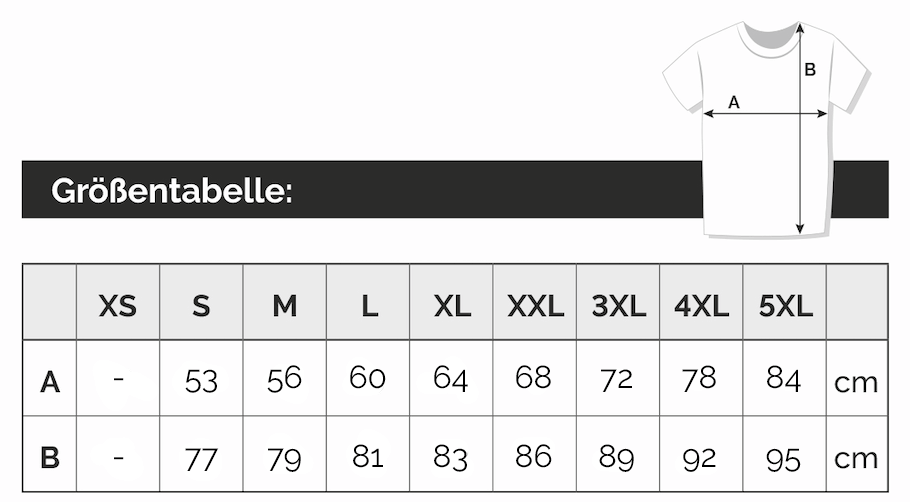Click the letter B label on the T-shirt
Viewport: 910px width, 502px height.
[x=811, y=70]
